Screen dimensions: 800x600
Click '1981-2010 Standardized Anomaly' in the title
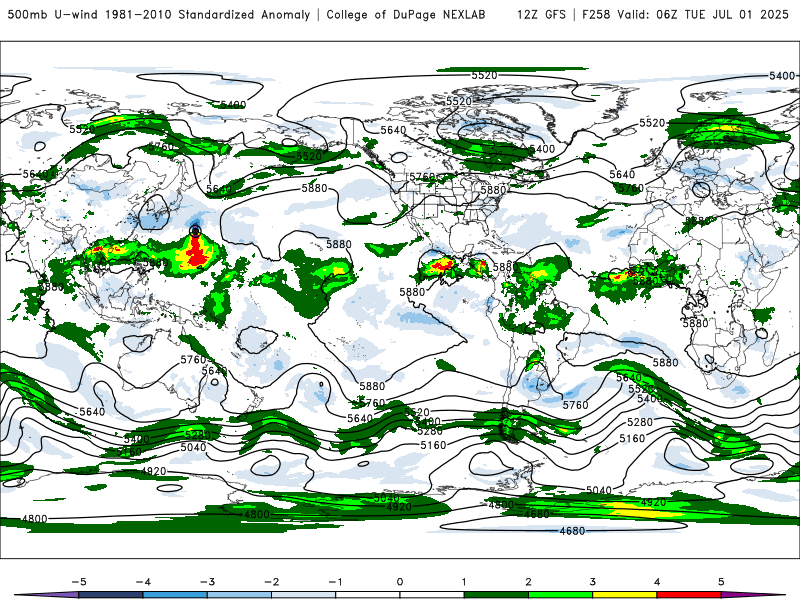coord(208,15)
